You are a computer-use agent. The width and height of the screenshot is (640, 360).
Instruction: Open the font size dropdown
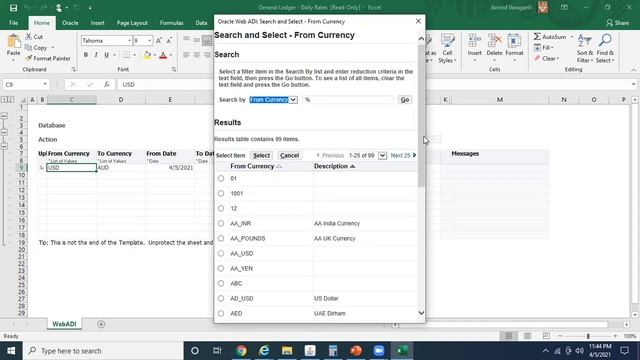coord(149,40)
